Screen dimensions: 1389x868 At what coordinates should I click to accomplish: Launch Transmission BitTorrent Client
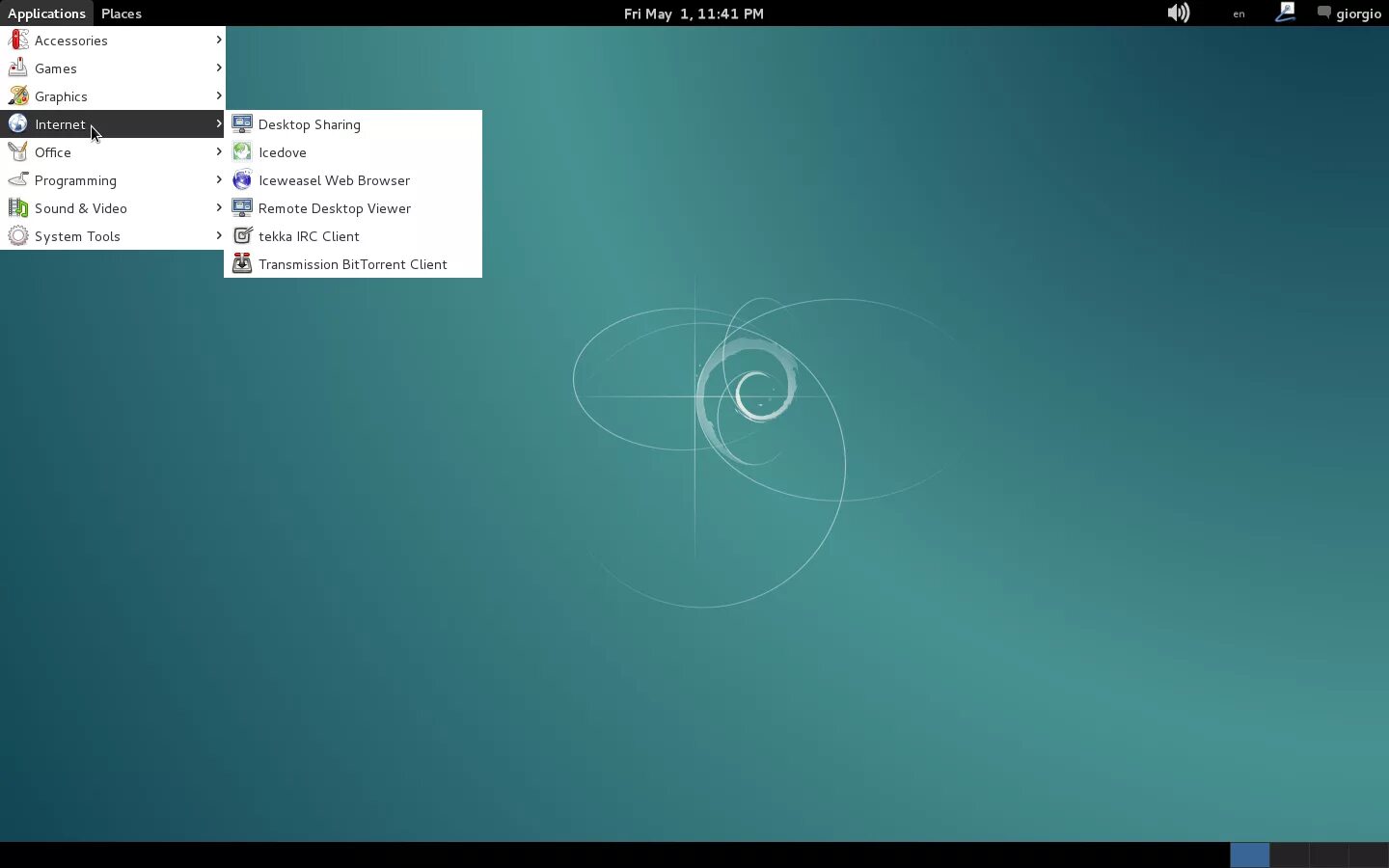[353, 263]
